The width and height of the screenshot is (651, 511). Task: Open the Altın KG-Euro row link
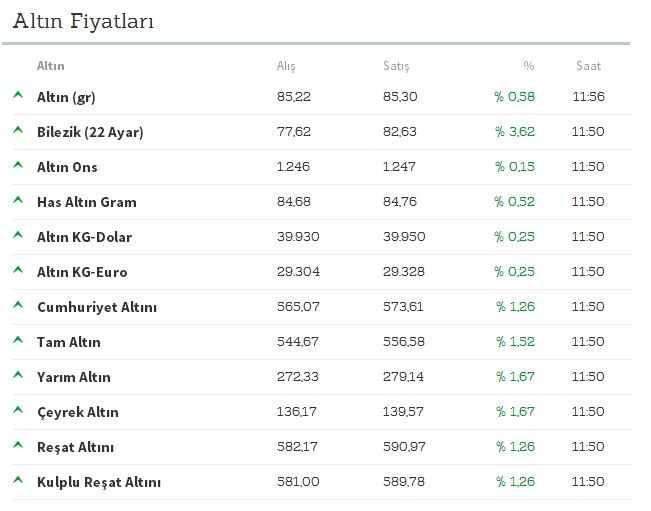click(82, 272)
